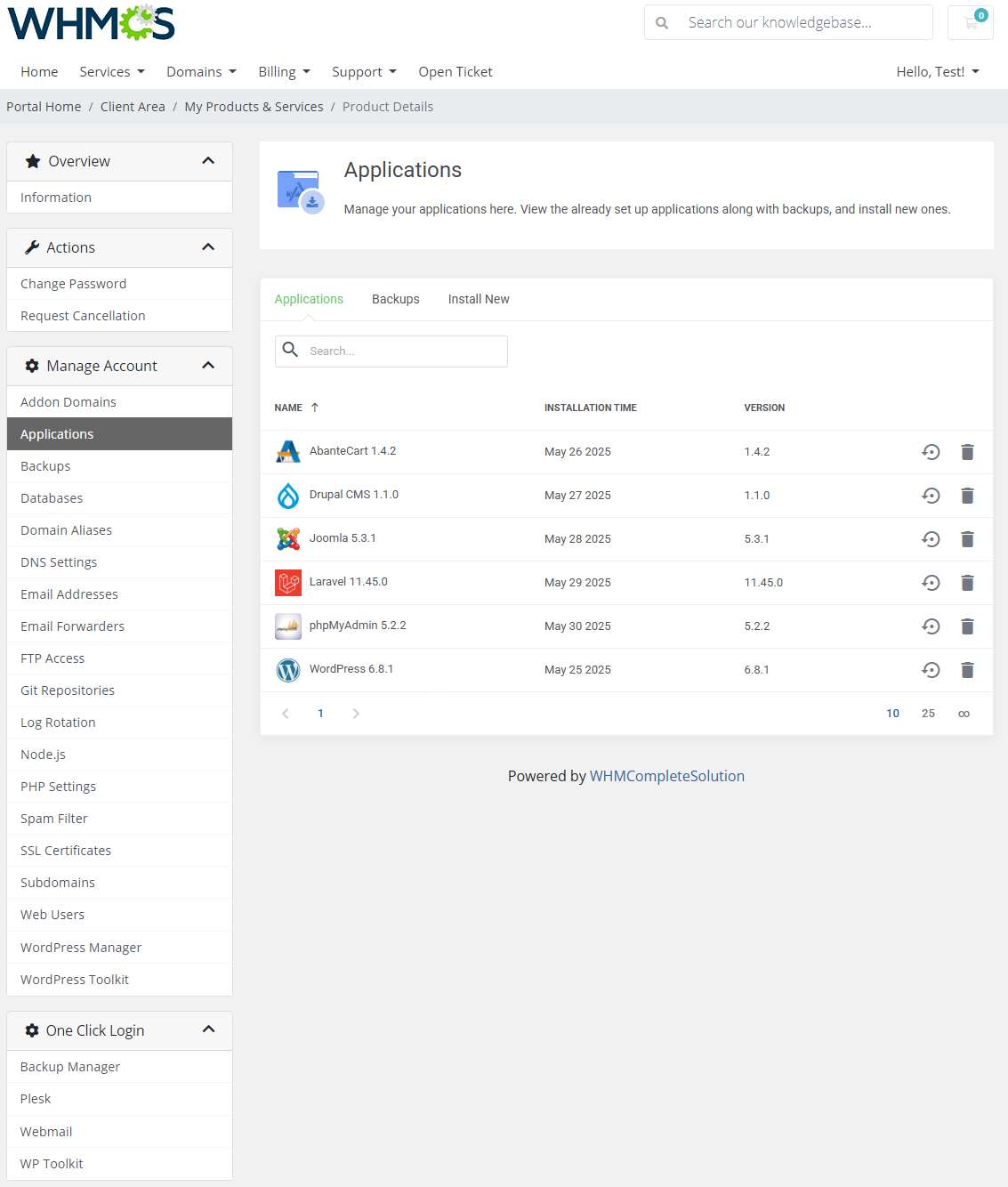Sort by Installation Time column header
Viewport: 1008px width, 1187px height.
[x=591, y=408]
